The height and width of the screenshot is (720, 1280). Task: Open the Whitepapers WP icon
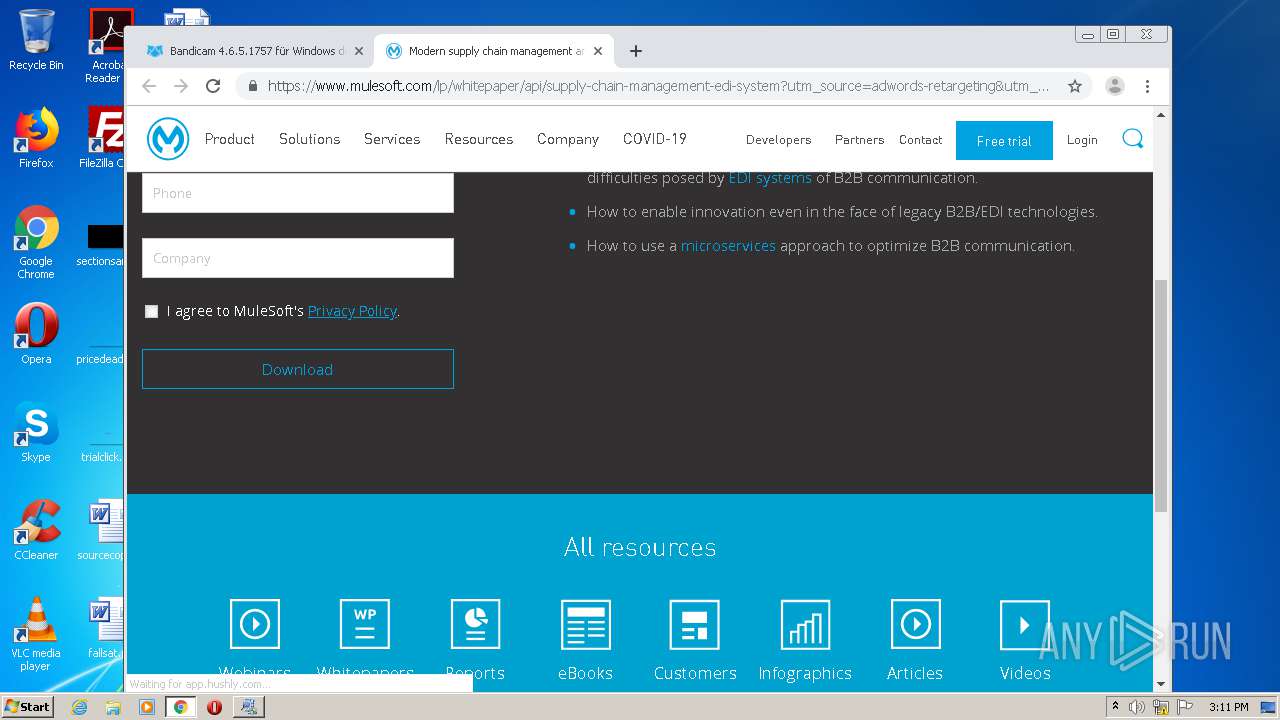pos(365,624)
